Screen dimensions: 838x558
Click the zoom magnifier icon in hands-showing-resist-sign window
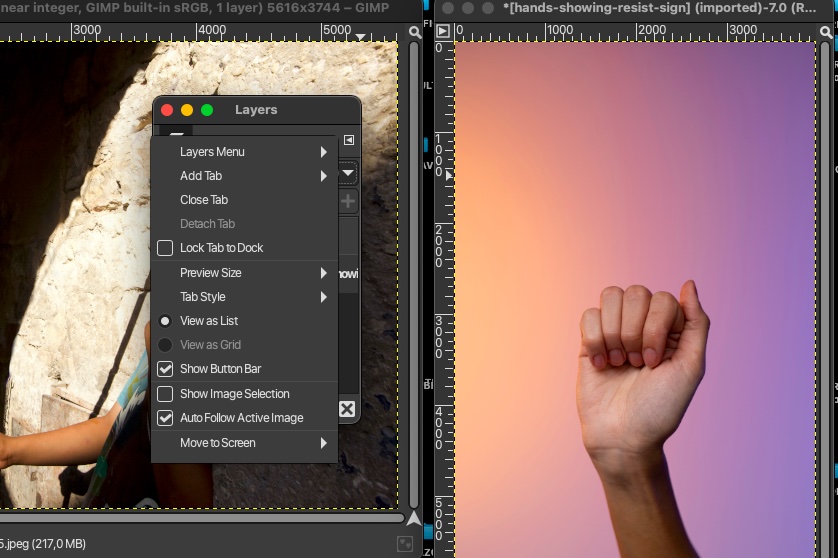coord(826,32)
